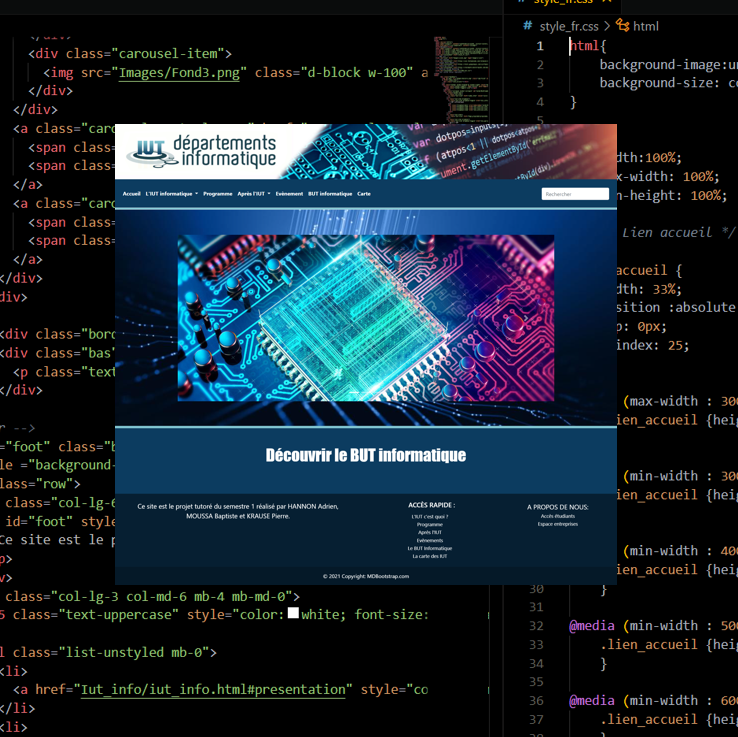
Task: Click the html symbol icon in breadcrumb
Action: tap(623, 25)
